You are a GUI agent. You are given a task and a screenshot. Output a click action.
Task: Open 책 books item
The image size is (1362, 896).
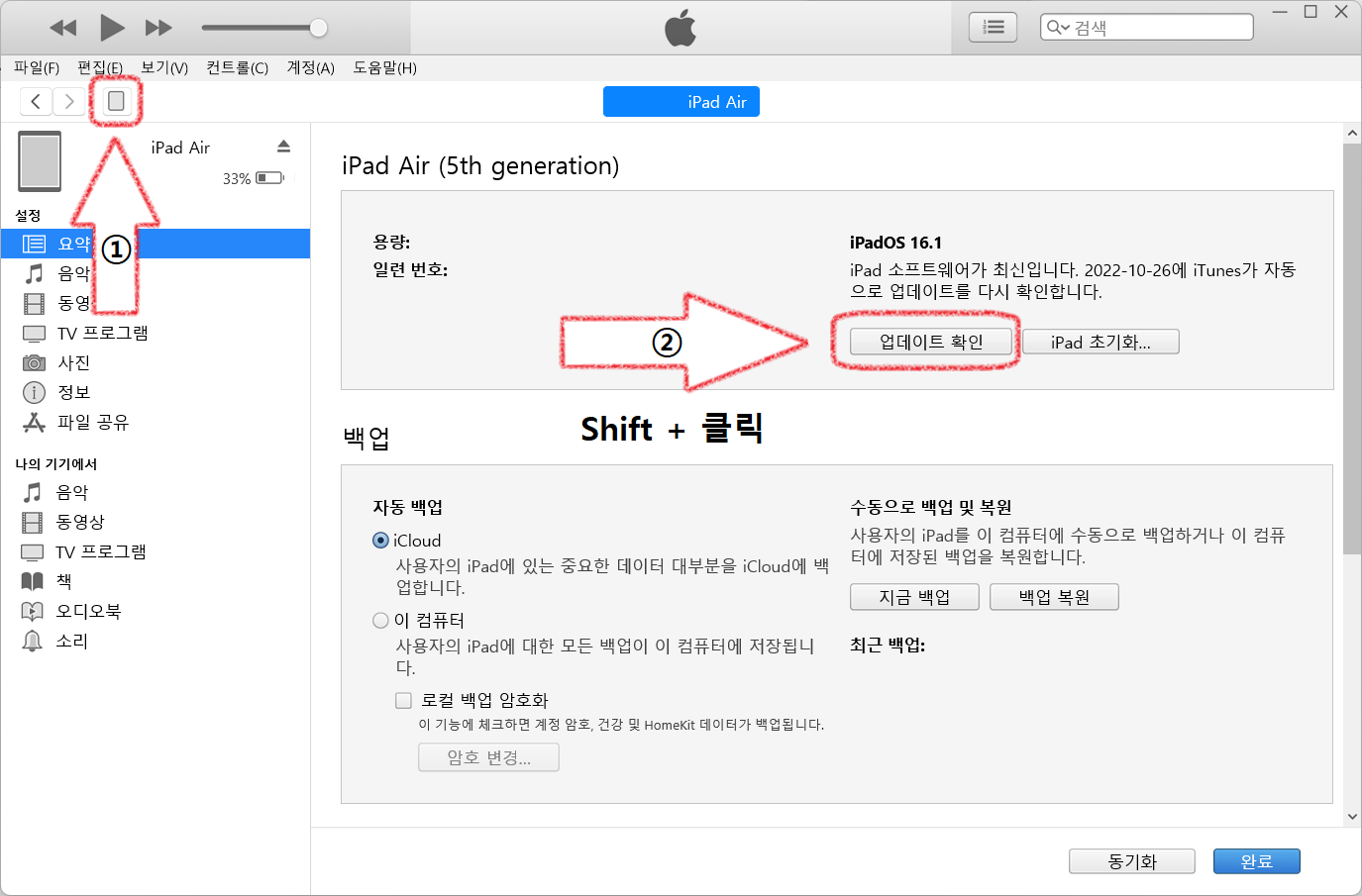(156, 581)
